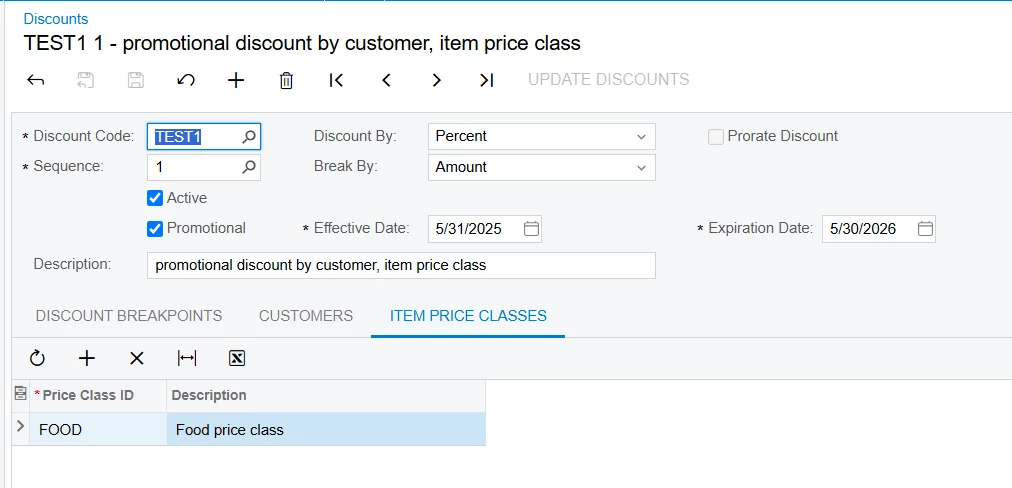Export the grid to Excel

click(x=237, y=358)
